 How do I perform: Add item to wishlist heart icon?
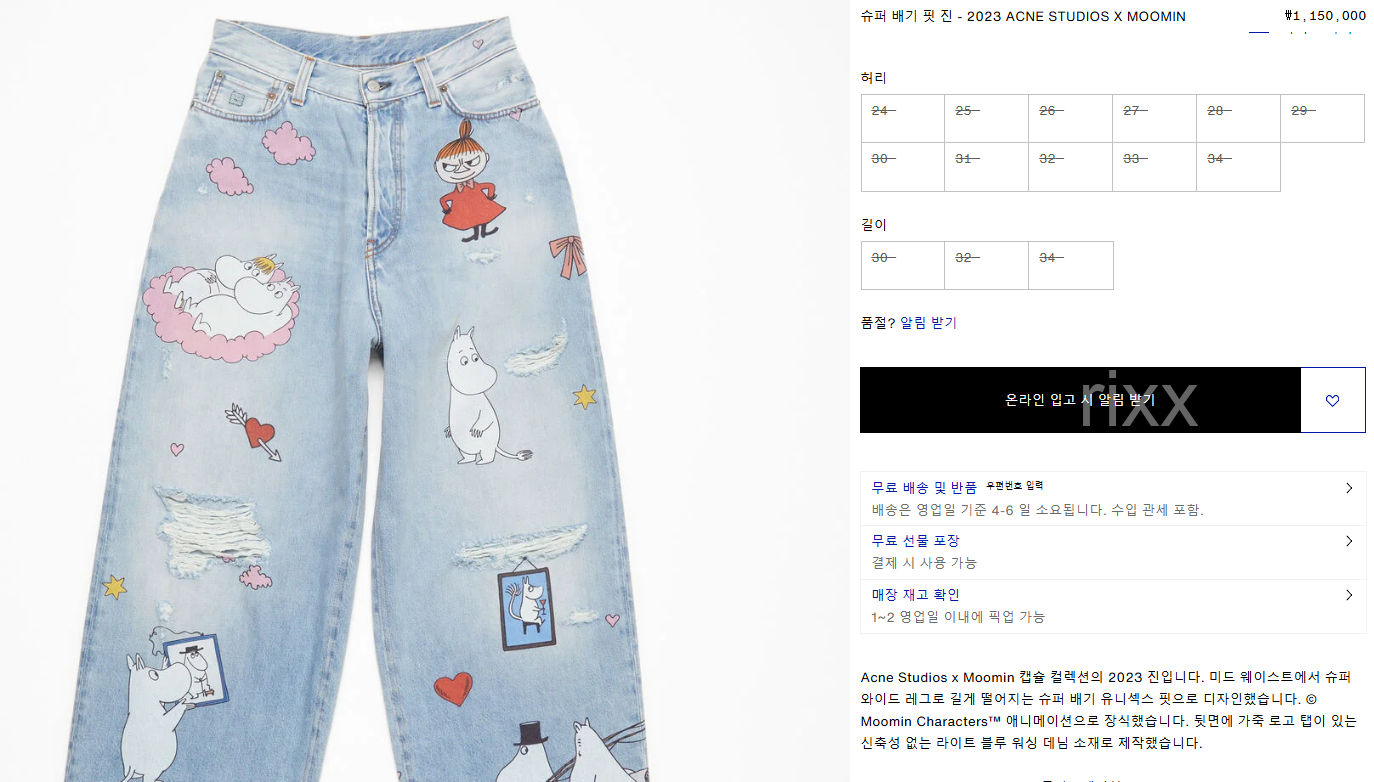1332,400
